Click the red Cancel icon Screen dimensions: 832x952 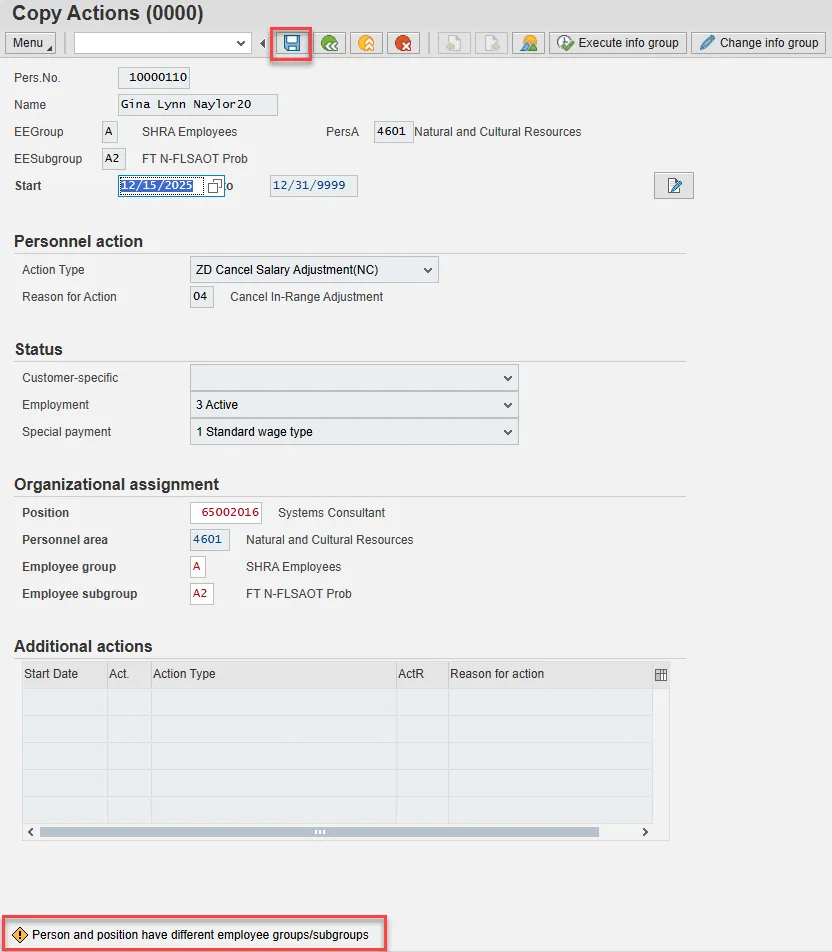pyautogui.click(x=403, y=43)
